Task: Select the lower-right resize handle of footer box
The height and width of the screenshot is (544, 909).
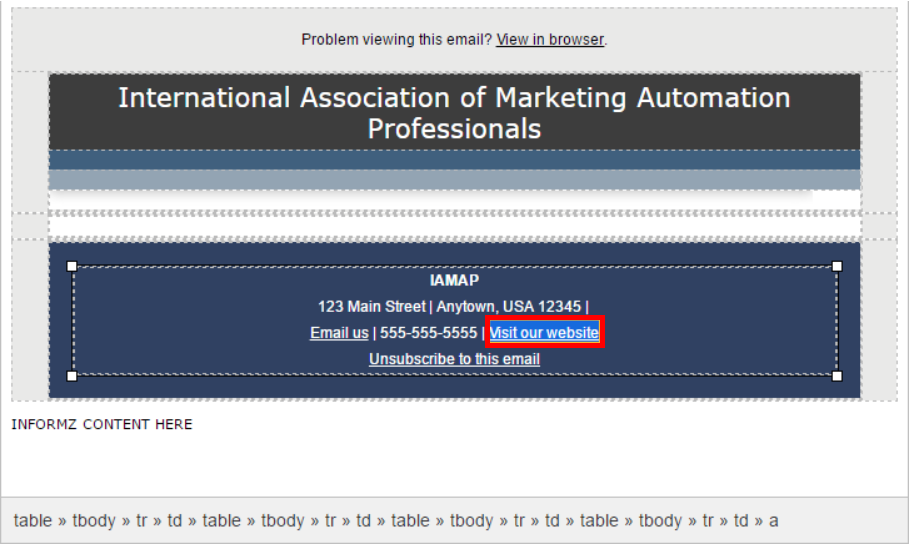Action: tap(837, 376)
